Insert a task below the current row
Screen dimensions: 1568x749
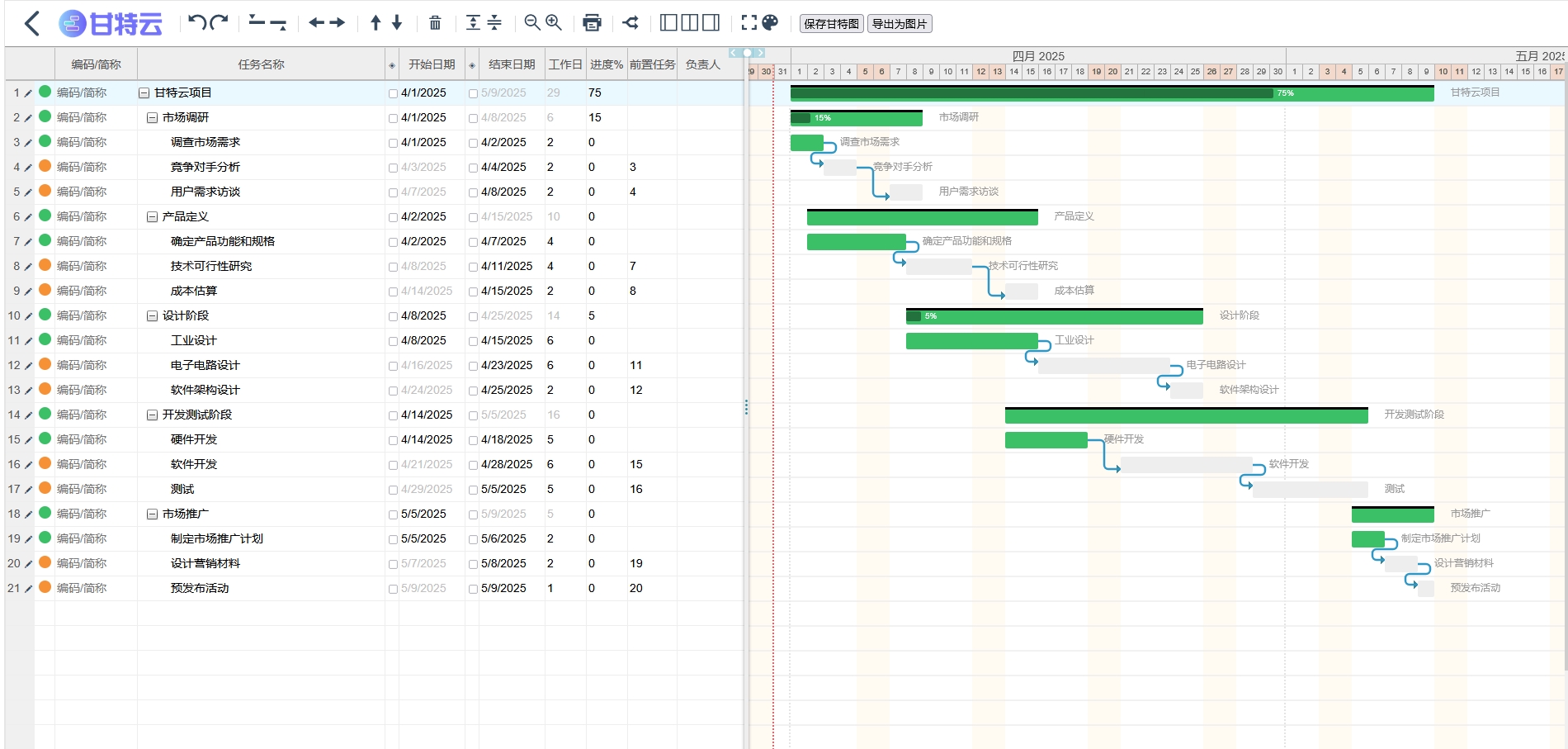(x=278, y=23)
